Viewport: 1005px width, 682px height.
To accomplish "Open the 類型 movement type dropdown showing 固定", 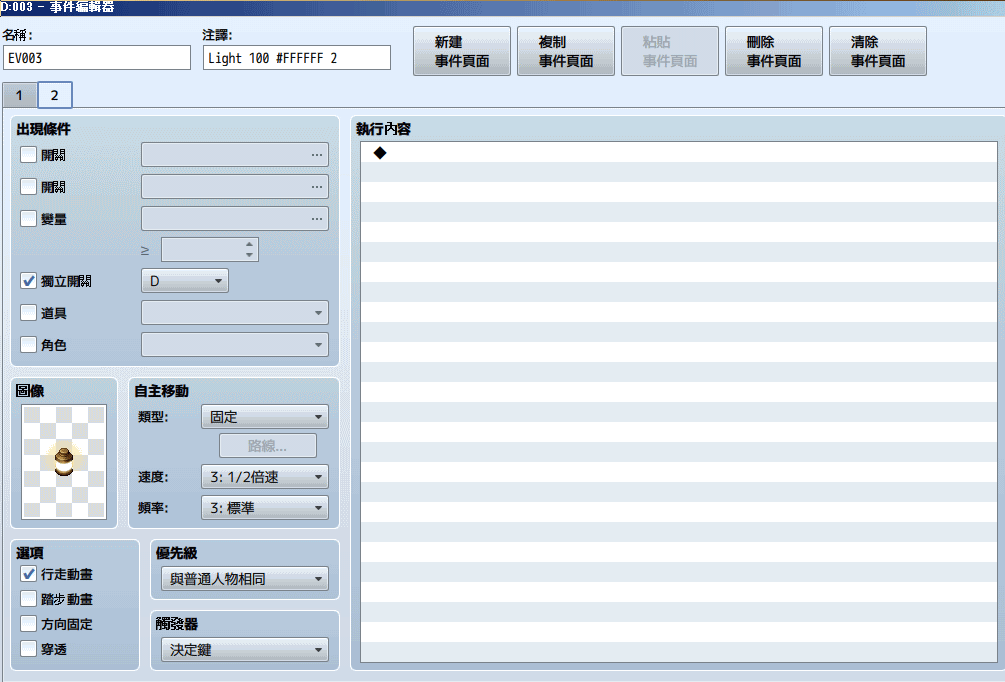I will point(265,417).
